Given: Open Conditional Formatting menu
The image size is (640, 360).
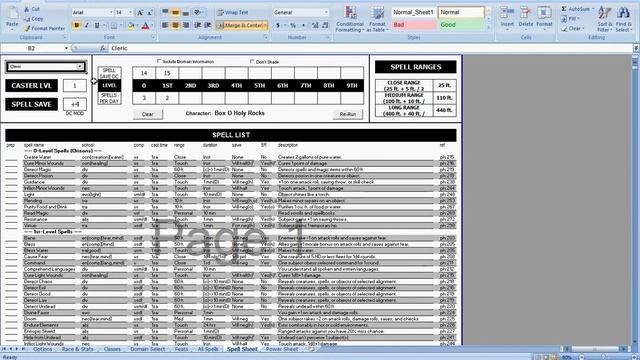Looking at the screenshot, I should click(x=350, y=19).
